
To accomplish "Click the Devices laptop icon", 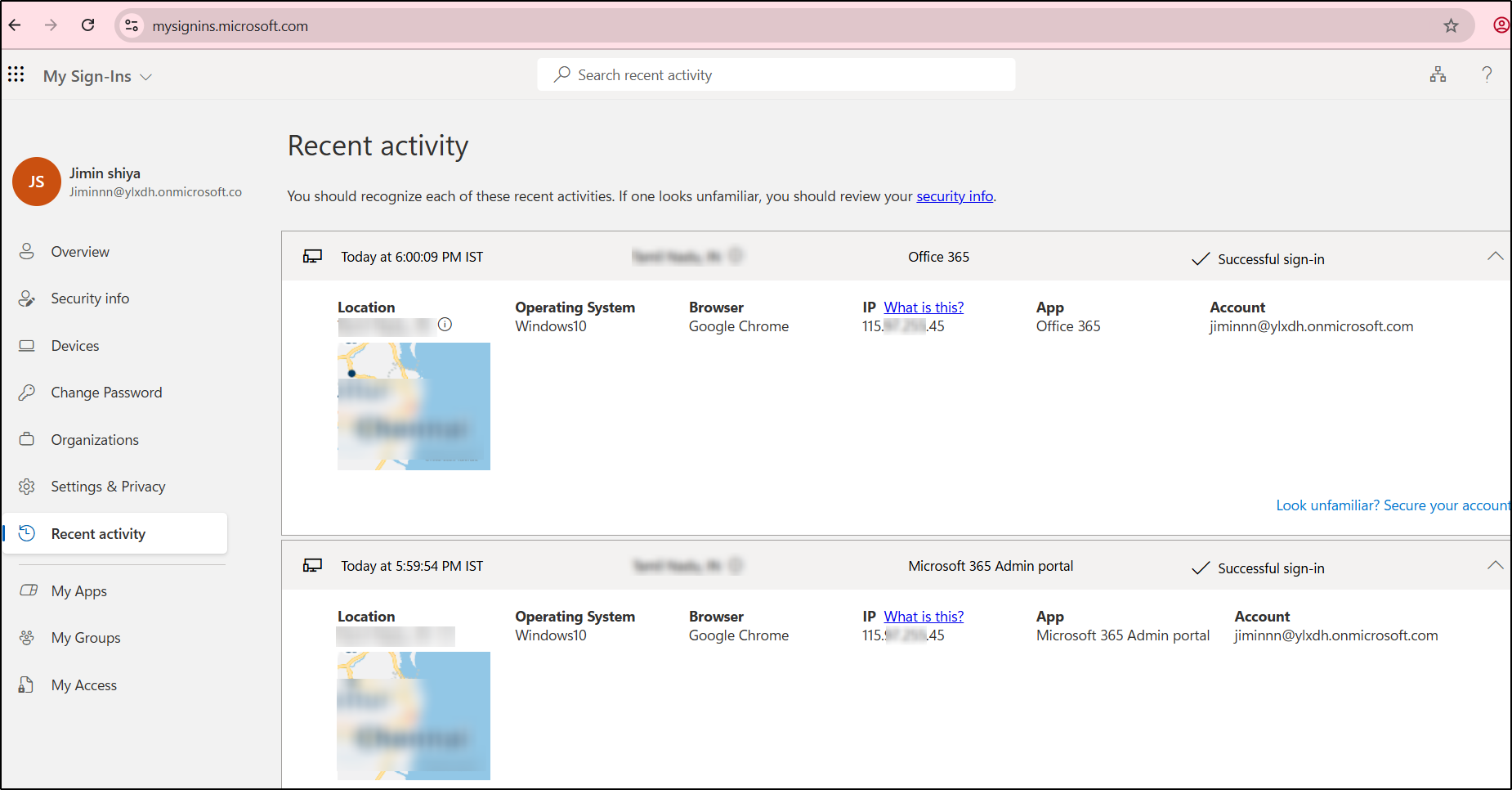I will pyautogui.click(x=27, y=346).
